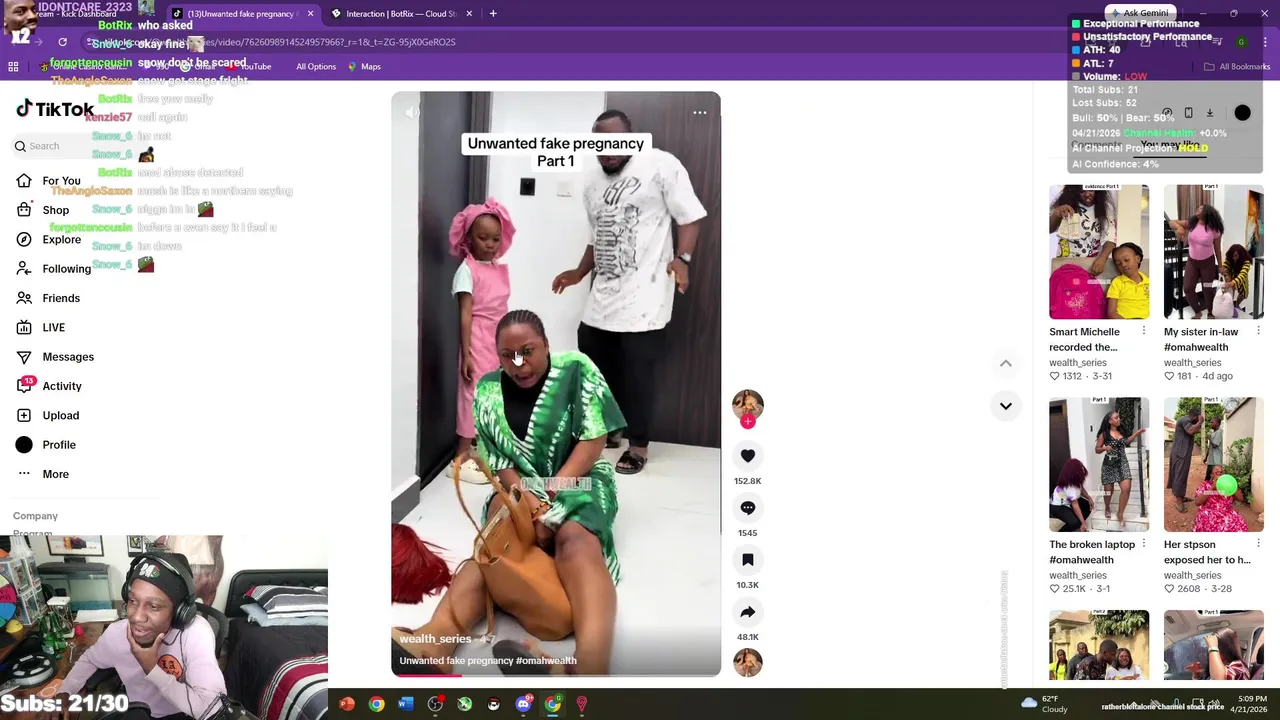Image resolution: width=1280 pixels, height=720 pixels.
Task: Reload the page with the refresh icon
Action: (x=62, y=42)
